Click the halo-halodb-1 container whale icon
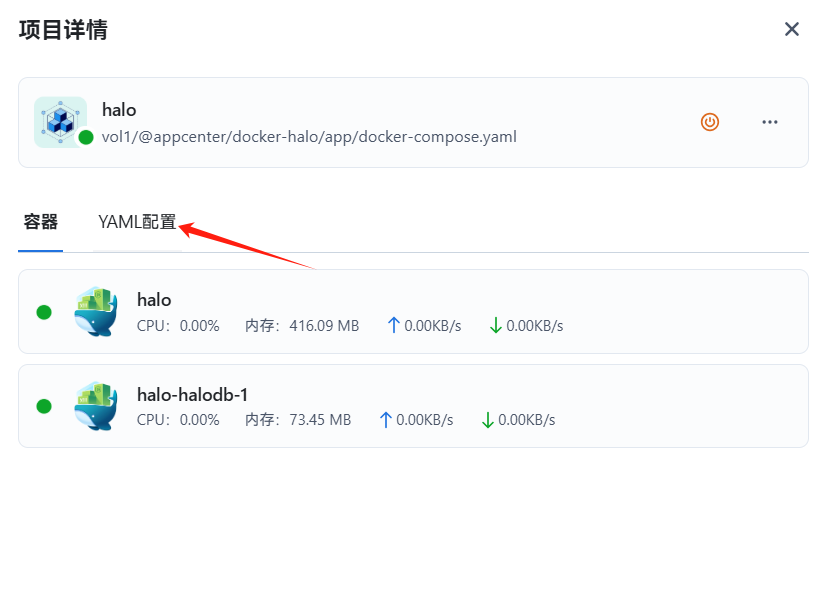Image resolution: width=836 pixels, height=591 pixels. pos(96,406)
